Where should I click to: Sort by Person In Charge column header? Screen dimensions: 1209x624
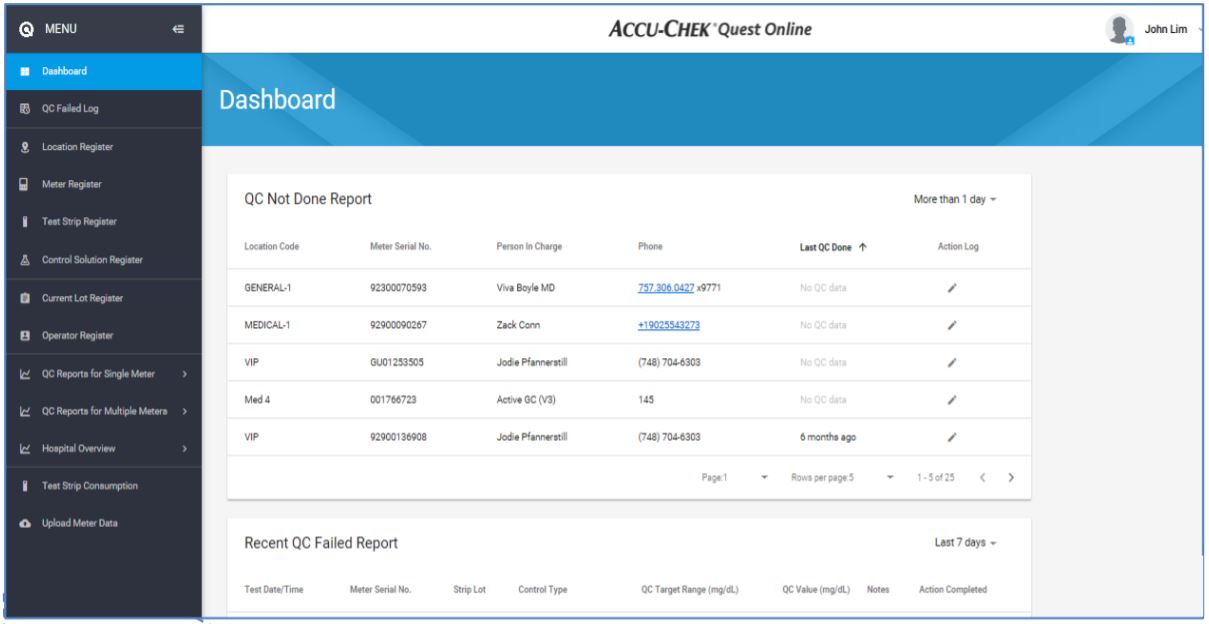pyautogui.click(x=529, y=246)
